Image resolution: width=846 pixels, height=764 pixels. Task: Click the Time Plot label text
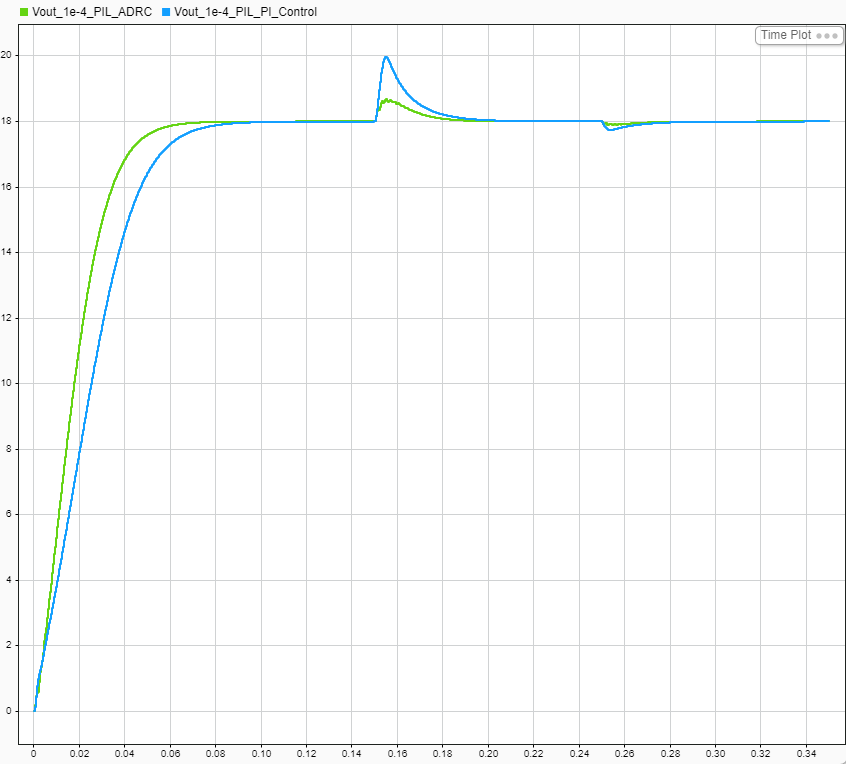click(x=786, y=35)
